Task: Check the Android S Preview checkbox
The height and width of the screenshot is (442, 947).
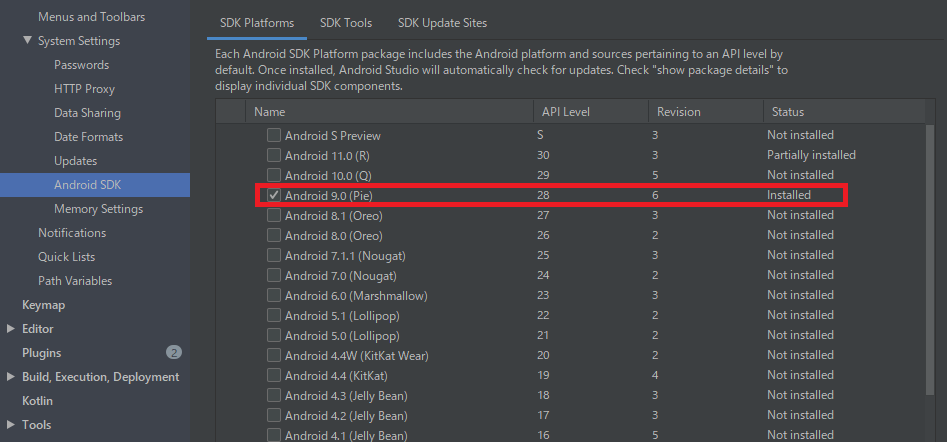Action: [274, 135]
